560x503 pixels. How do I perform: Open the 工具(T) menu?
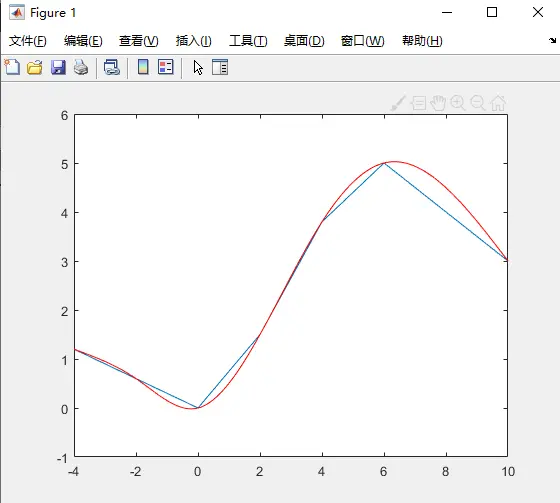(x=248, y=41)
